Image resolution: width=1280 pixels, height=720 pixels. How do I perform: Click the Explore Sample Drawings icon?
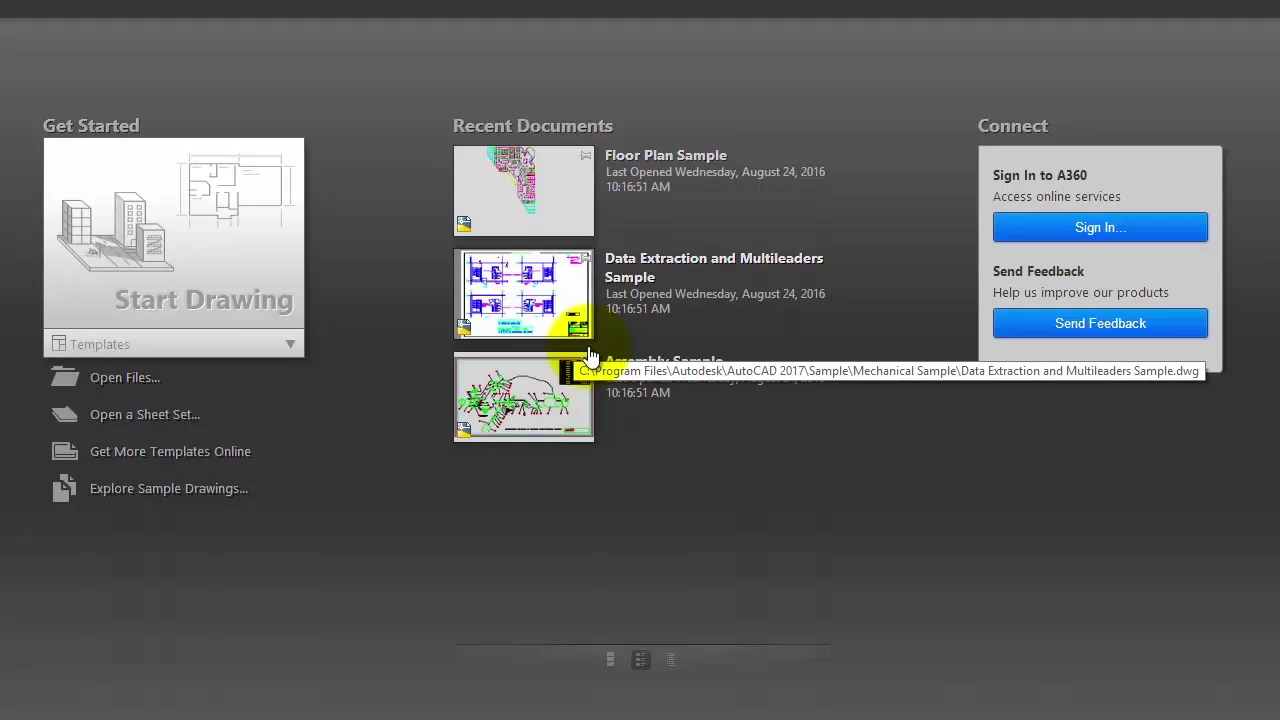click(x=64, y=488)
